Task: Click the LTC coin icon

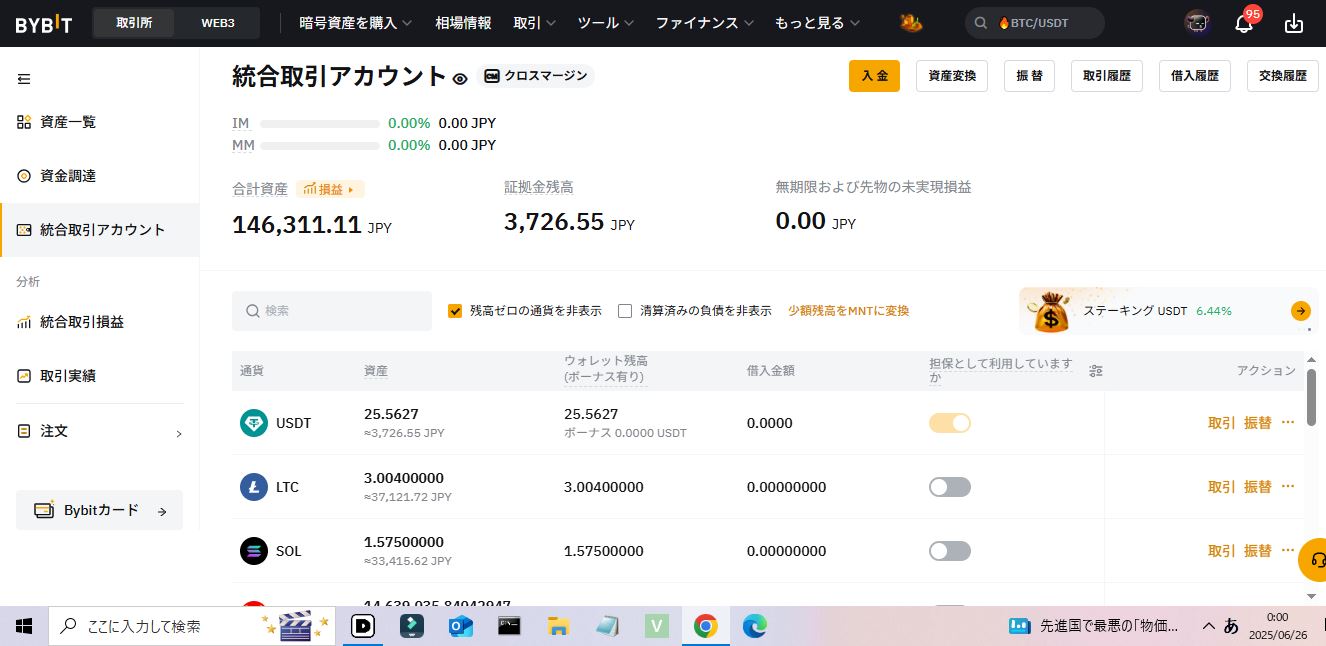Action: click(254, 487)
